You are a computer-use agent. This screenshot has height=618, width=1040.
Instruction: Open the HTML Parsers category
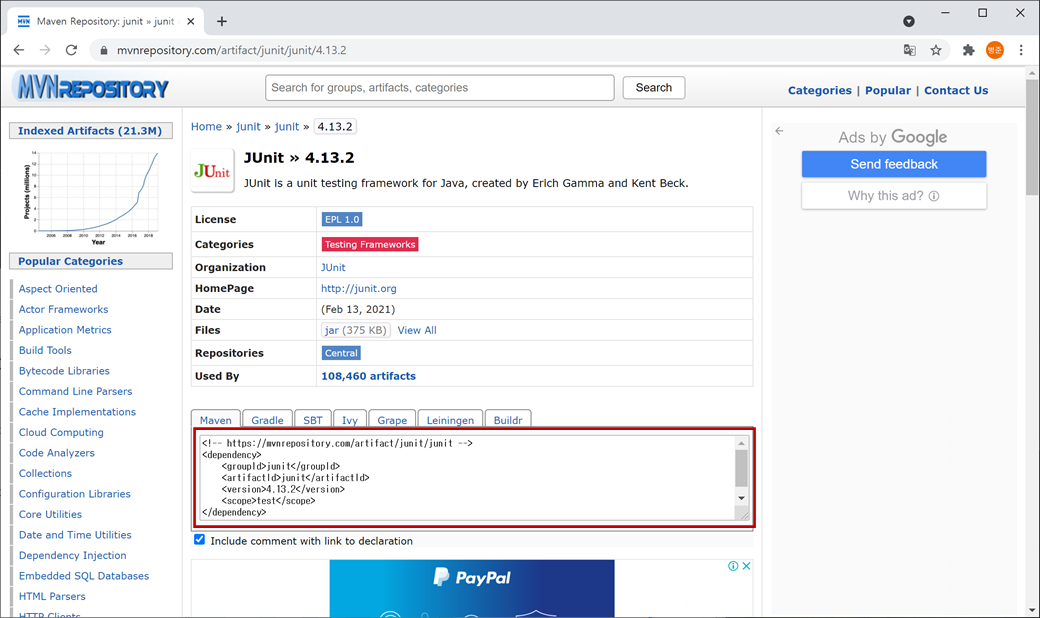pos(52,597)
